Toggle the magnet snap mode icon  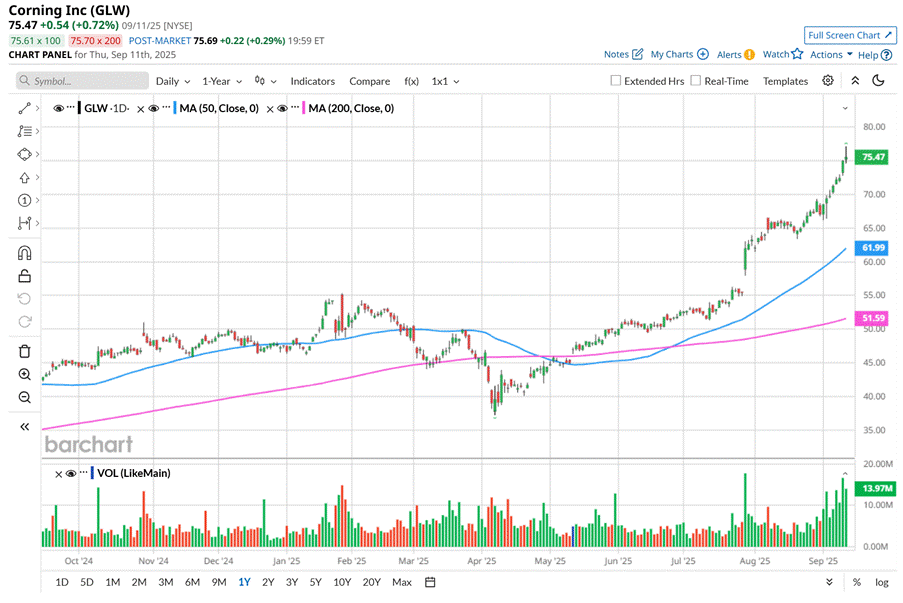click(x=24, y=253)
